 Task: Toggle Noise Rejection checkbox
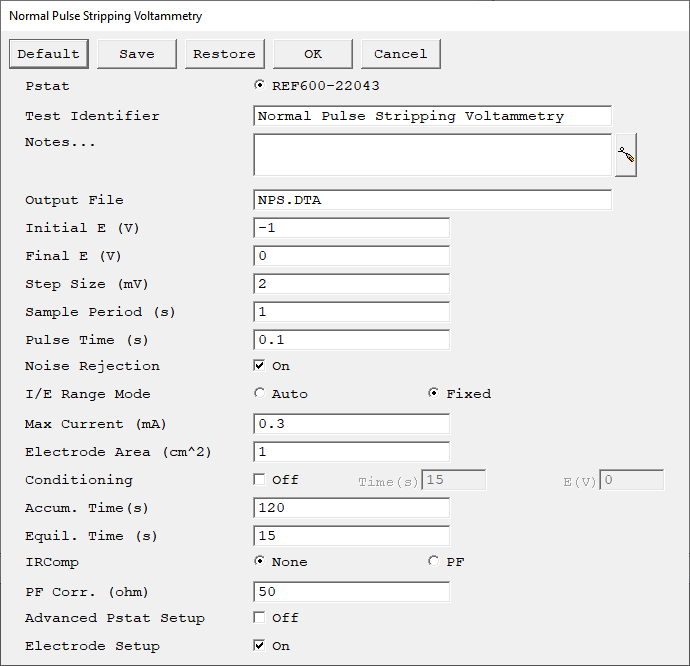click(x=259, y=365)
